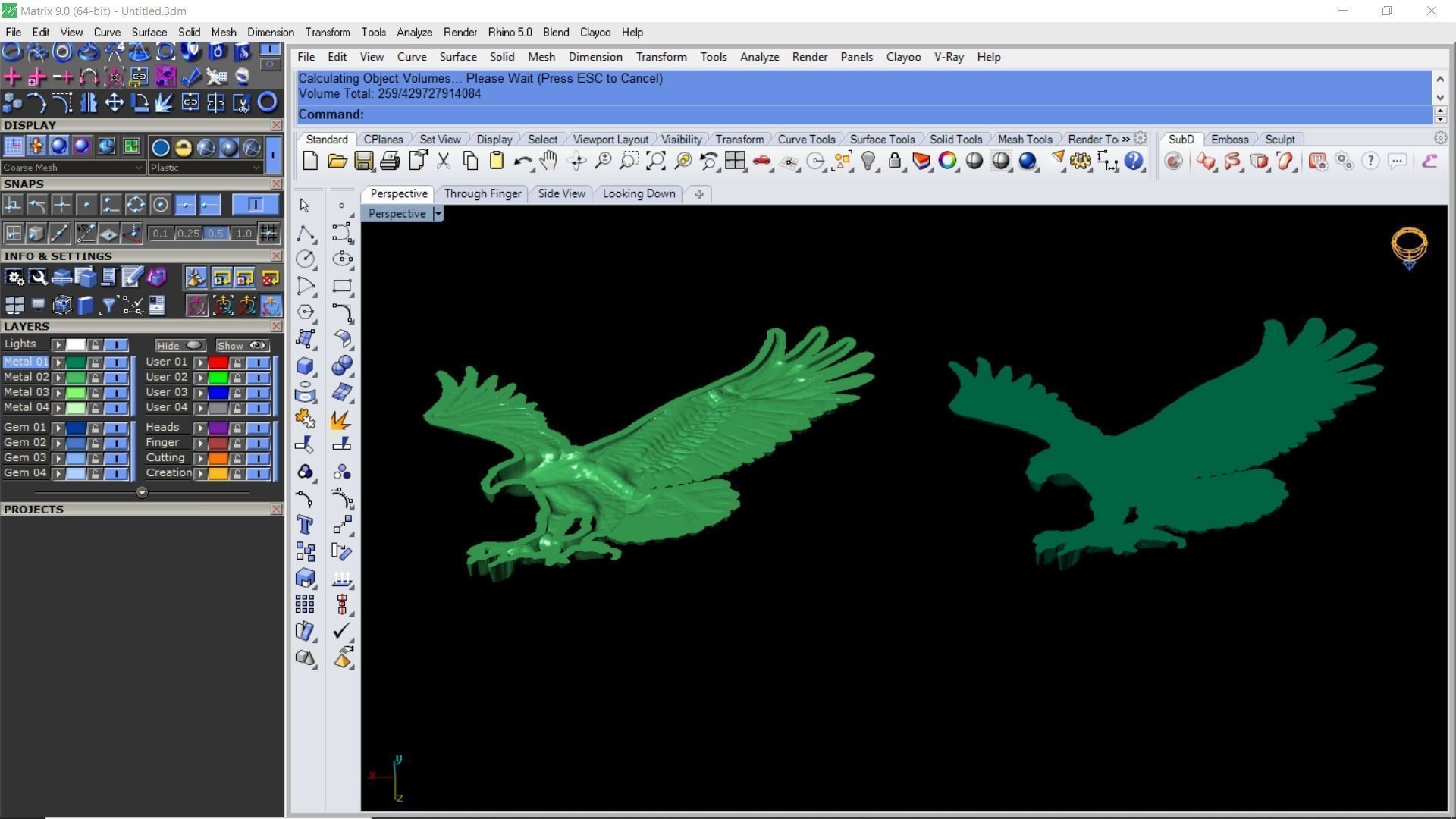Toggle the on/off switch for User 03 layer
Screen dimensions: 1456x819
coord(258,393)
